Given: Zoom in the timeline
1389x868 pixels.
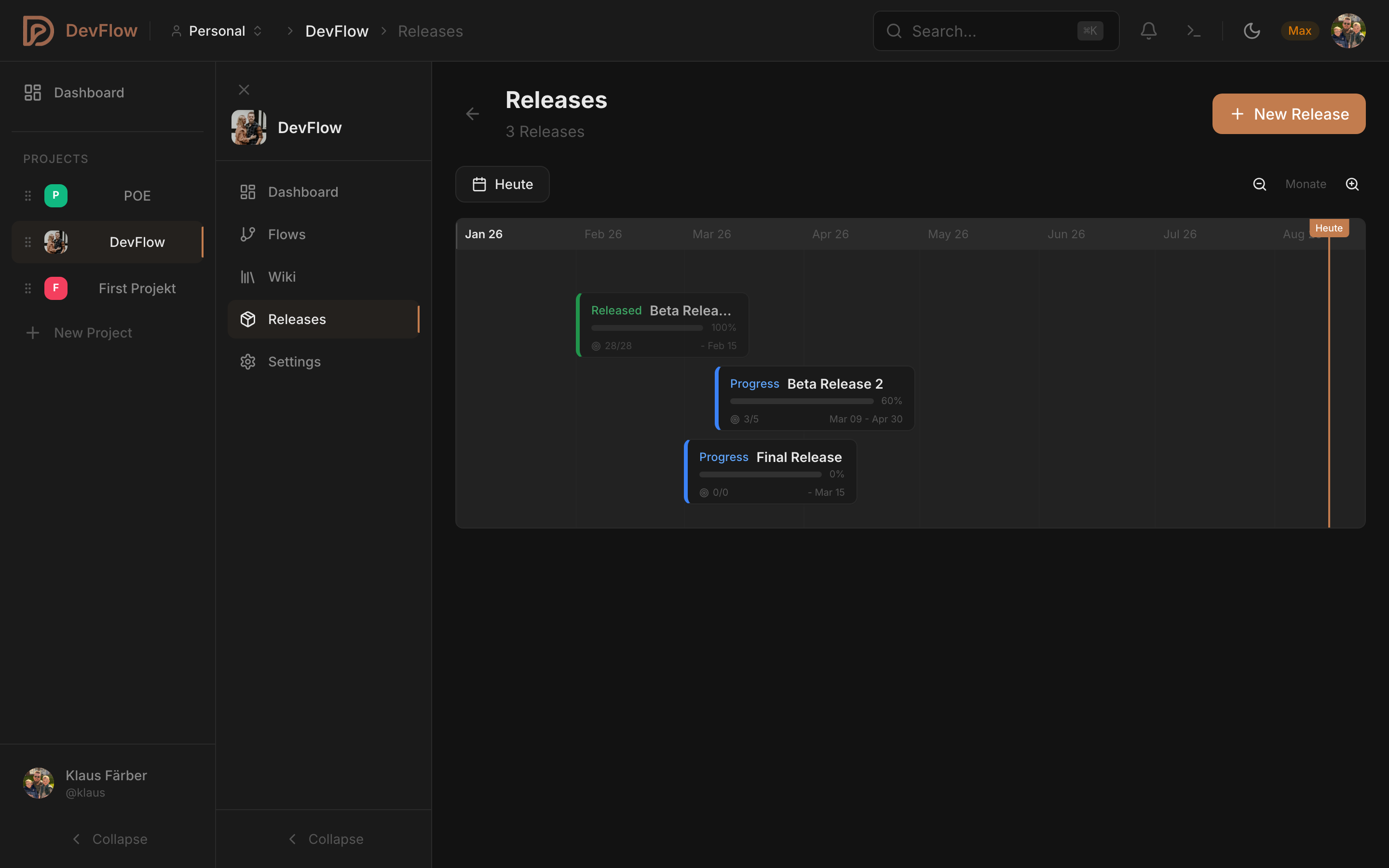Looking at the screenshot, I should (1352, 184).
